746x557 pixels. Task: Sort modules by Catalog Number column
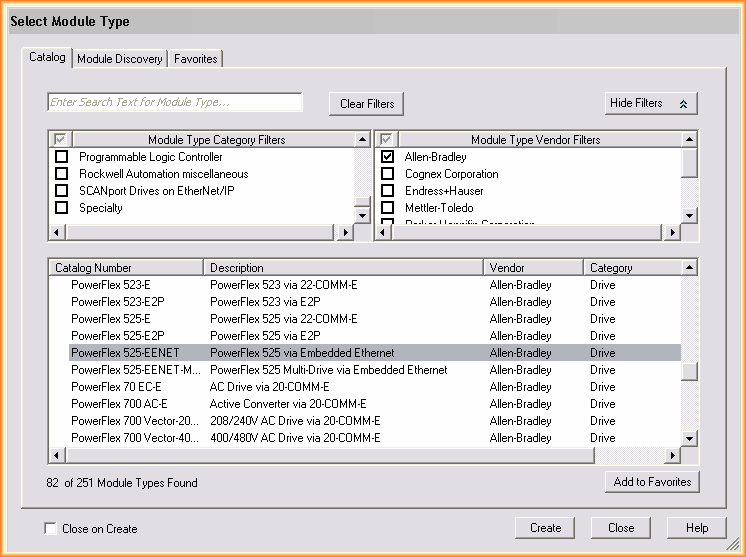[x=126, y=268]
